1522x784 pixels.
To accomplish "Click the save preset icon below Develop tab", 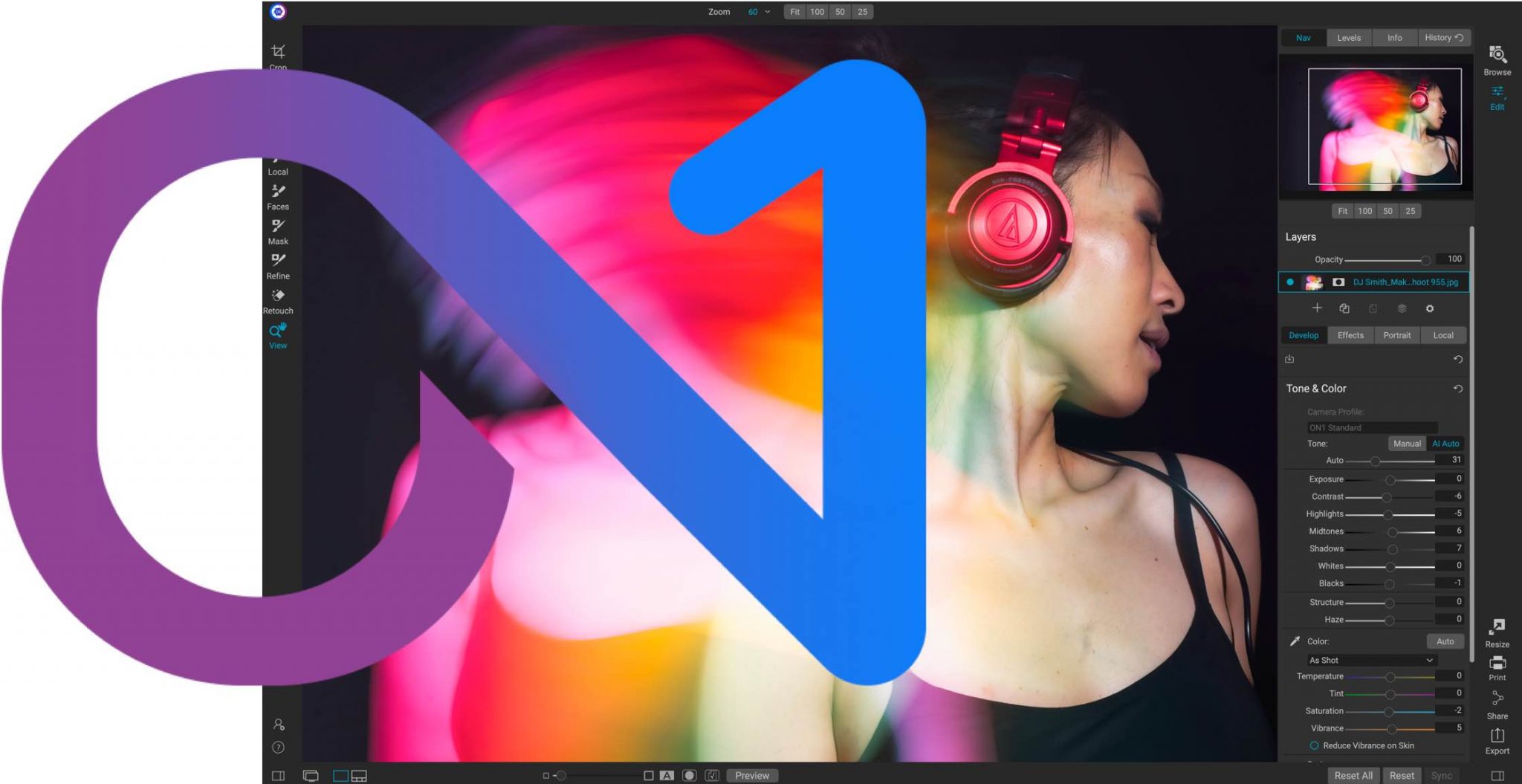I will coord(1289,360).
